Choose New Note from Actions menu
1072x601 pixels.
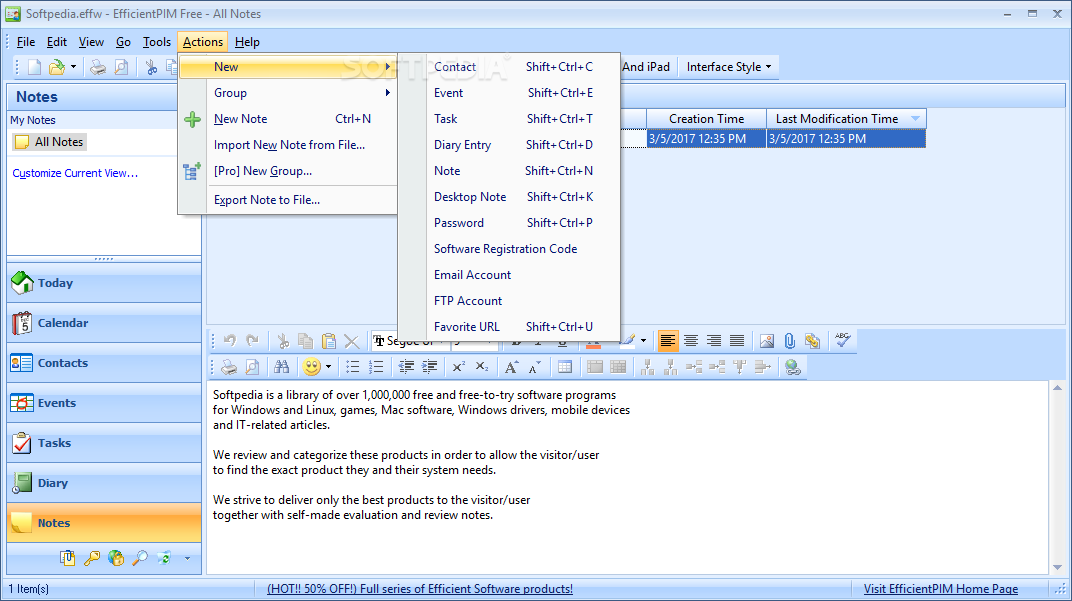[x=287, y=119]
